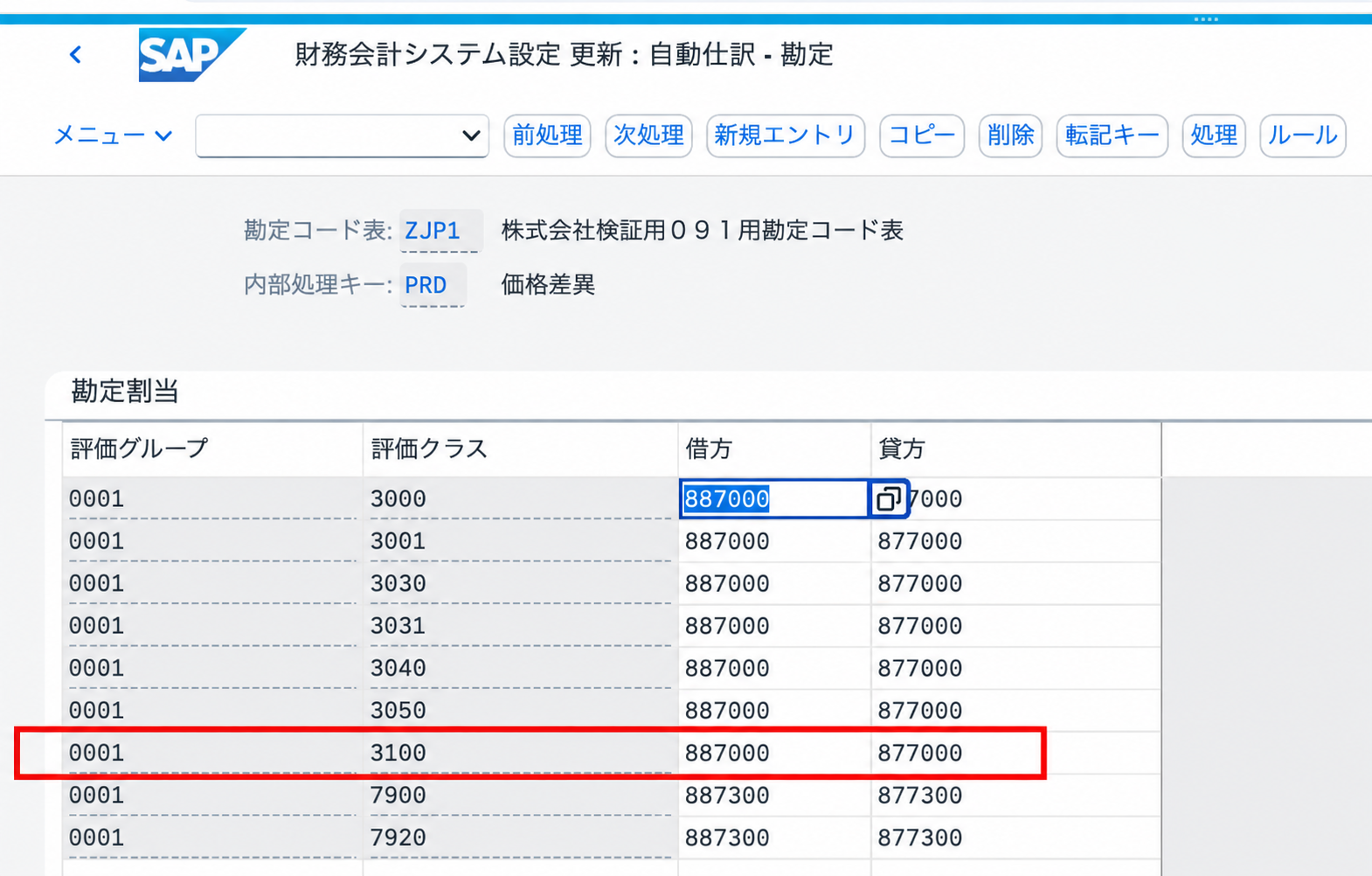This screenshot has height=876, width=1372.
Task: Click the 新規エントリ button
Action: pyautogui.click(x=785, y=136)
